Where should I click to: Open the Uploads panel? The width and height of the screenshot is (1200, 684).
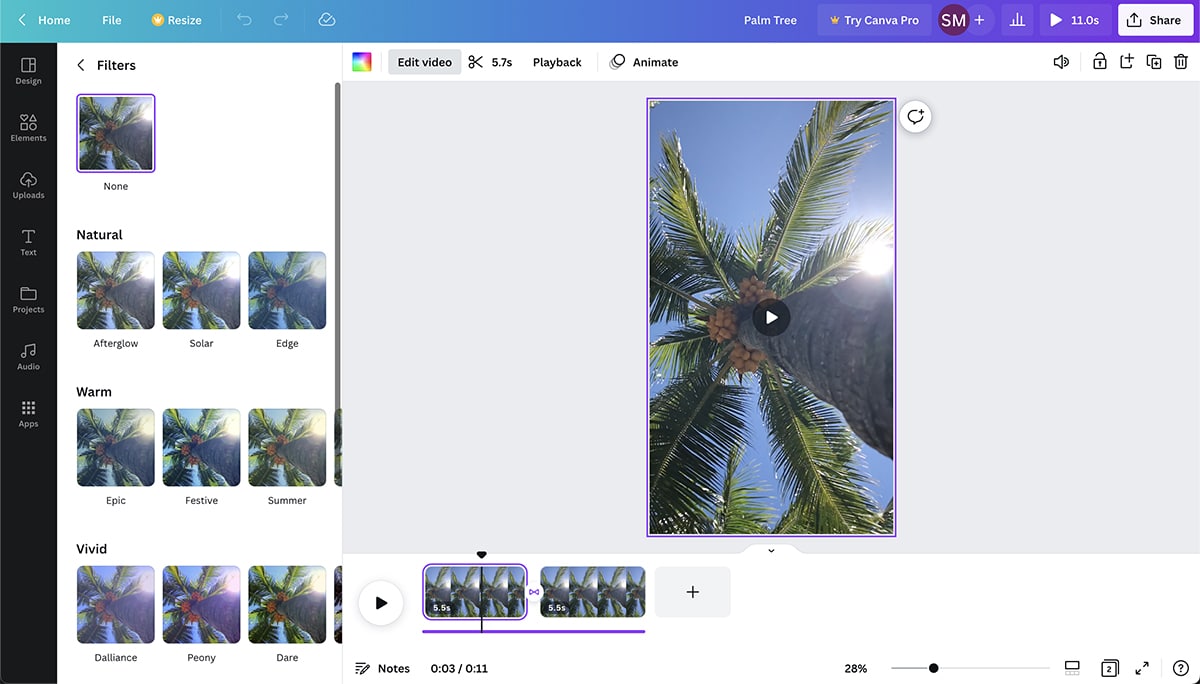28,183
